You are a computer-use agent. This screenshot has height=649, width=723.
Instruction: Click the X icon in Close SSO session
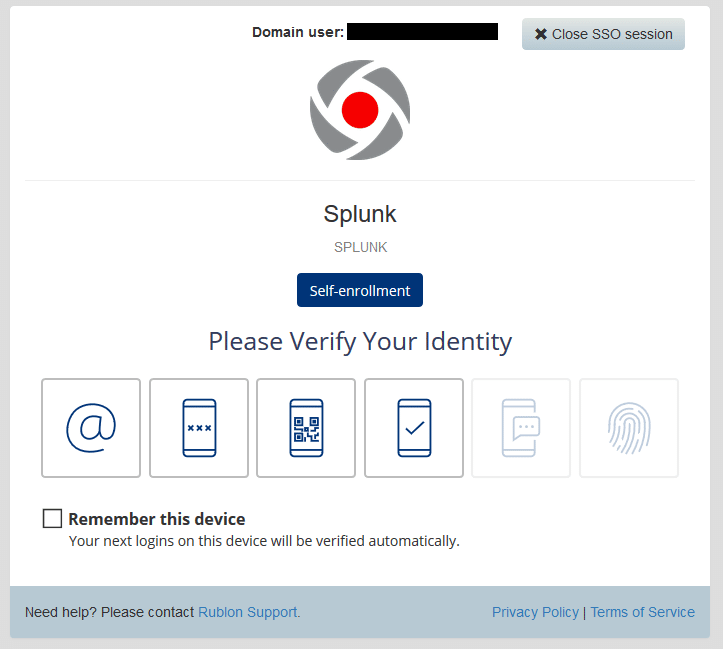click(x=541, y=34)
